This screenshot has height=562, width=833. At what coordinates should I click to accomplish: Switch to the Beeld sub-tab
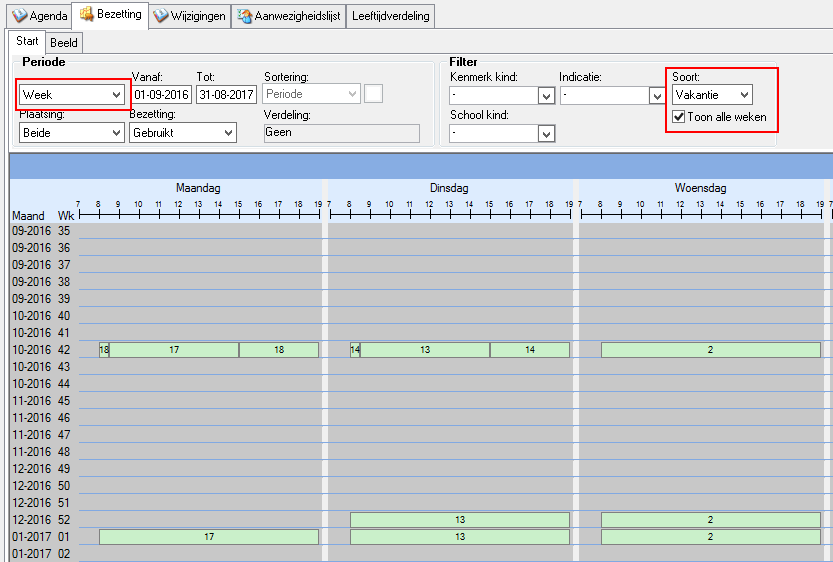click(64, 42)
